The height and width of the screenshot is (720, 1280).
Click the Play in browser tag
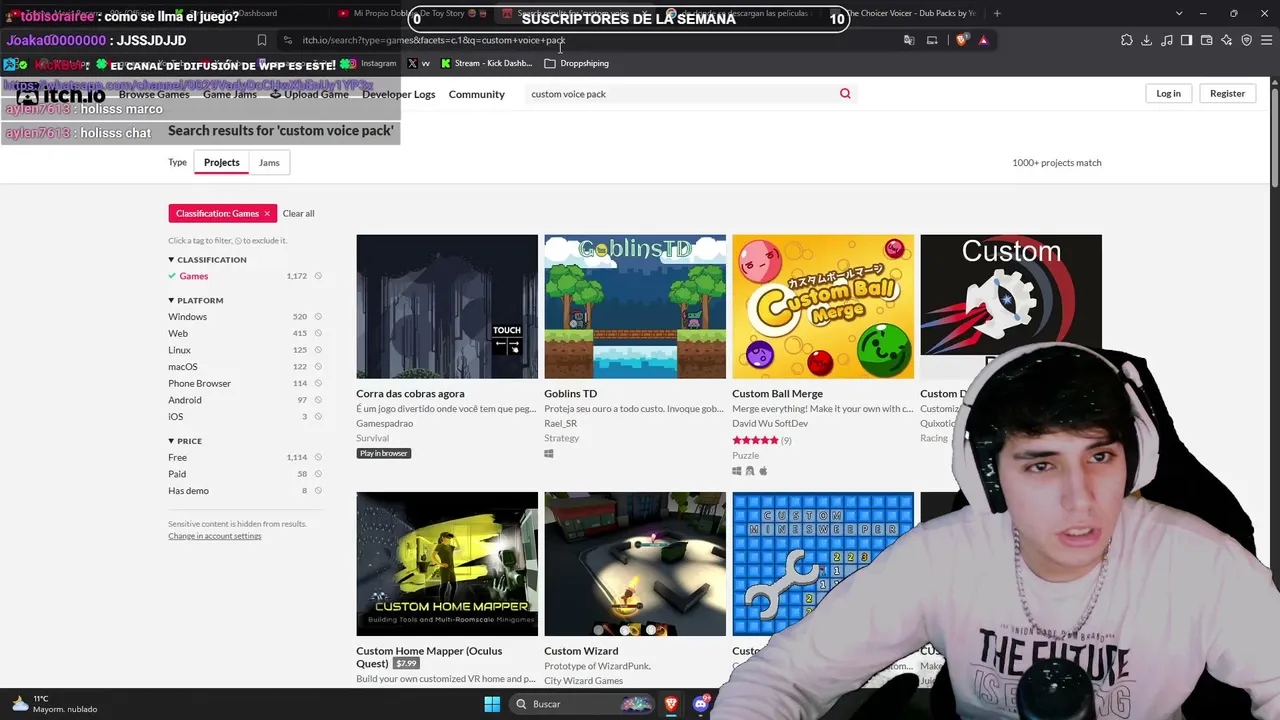[x=384, y=454]
